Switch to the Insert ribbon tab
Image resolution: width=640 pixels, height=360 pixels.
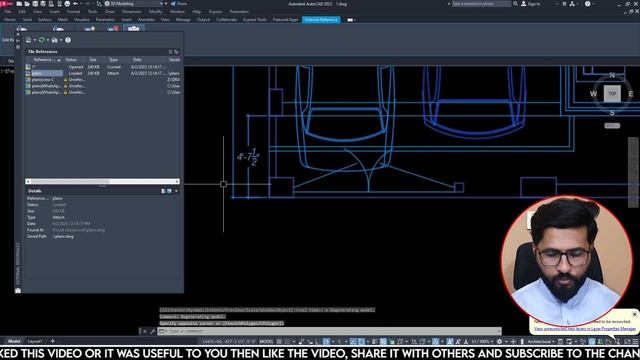(127, 19)
